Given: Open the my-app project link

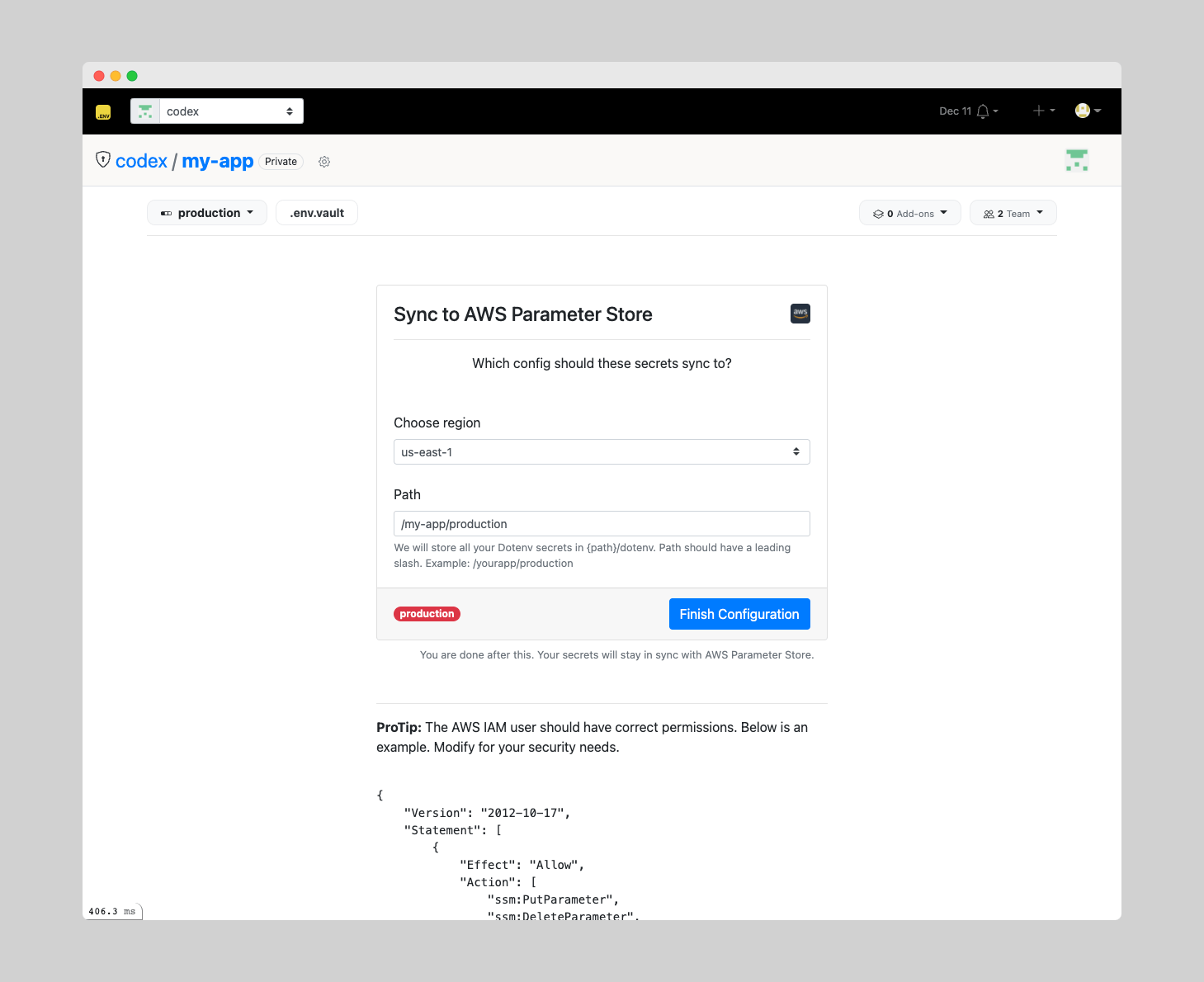Looking at the screenshot, I should (218, 161).
